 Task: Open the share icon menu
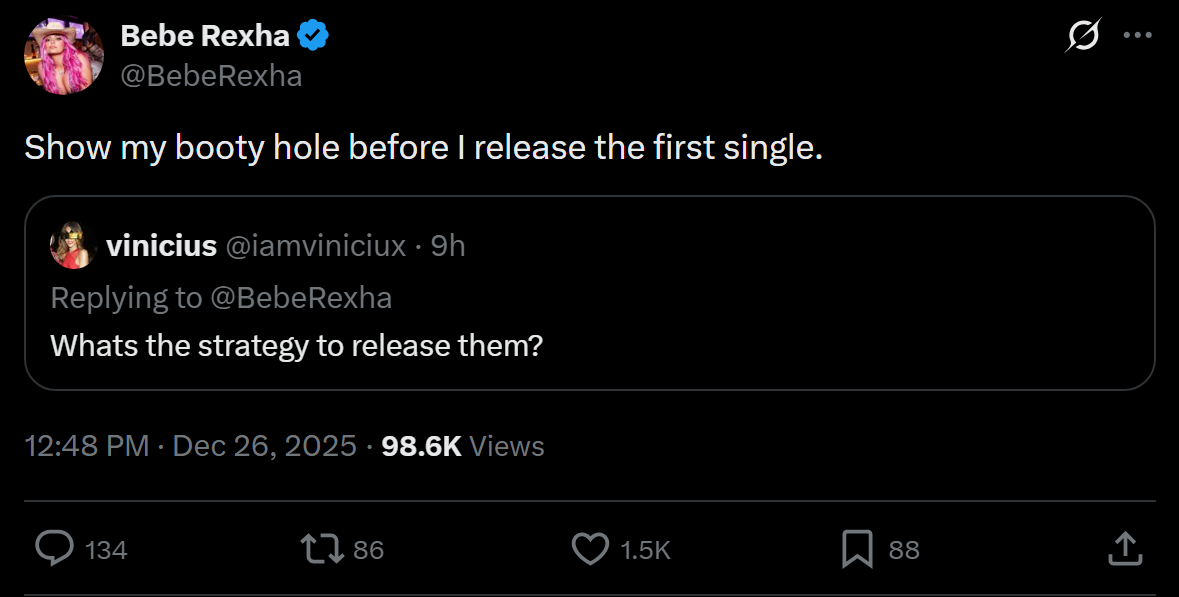pyautogui.click(x=1124, y=548)
